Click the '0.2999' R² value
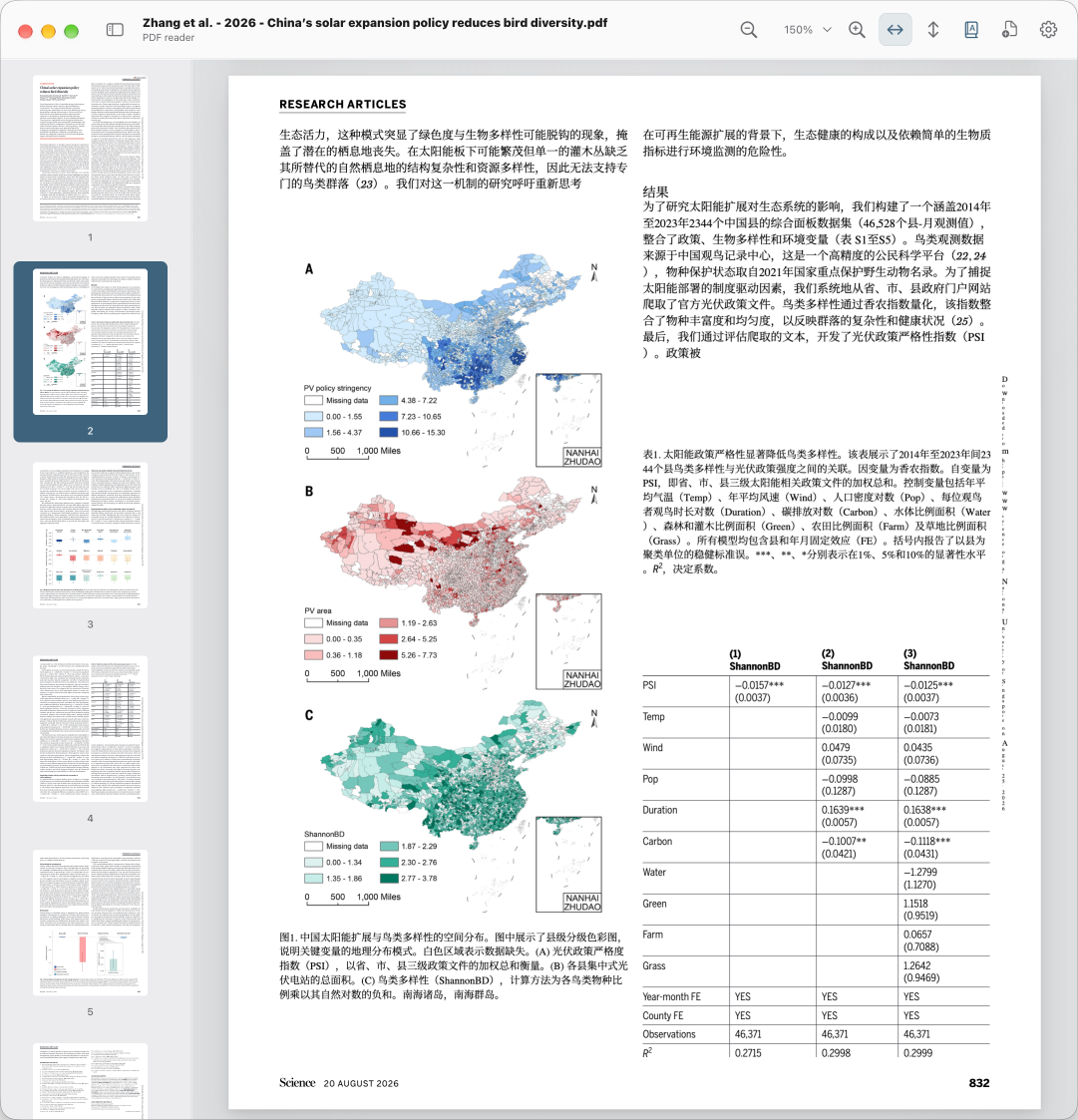 click(x=918, y=1053)
